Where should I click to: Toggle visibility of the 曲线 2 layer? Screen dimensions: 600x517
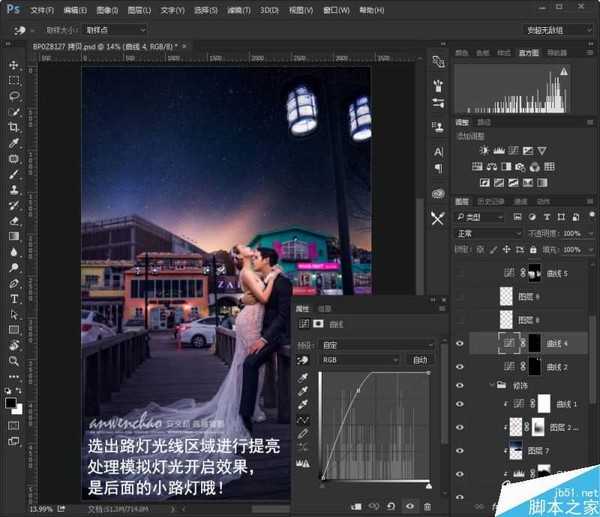click(x=460, y=367)
